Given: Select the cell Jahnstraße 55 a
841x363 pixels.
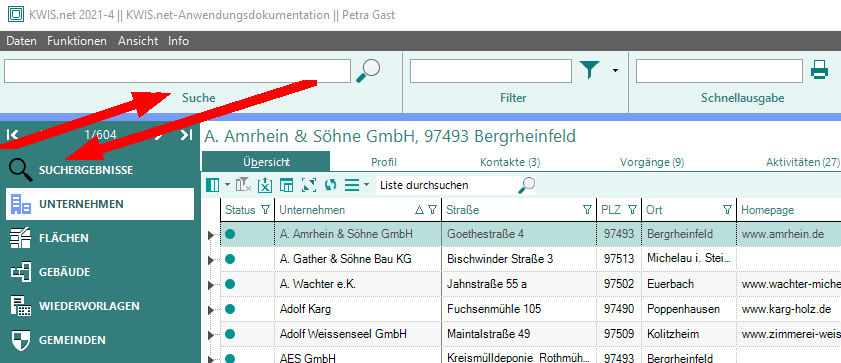Looking at the screenshot, I should 519,284.
